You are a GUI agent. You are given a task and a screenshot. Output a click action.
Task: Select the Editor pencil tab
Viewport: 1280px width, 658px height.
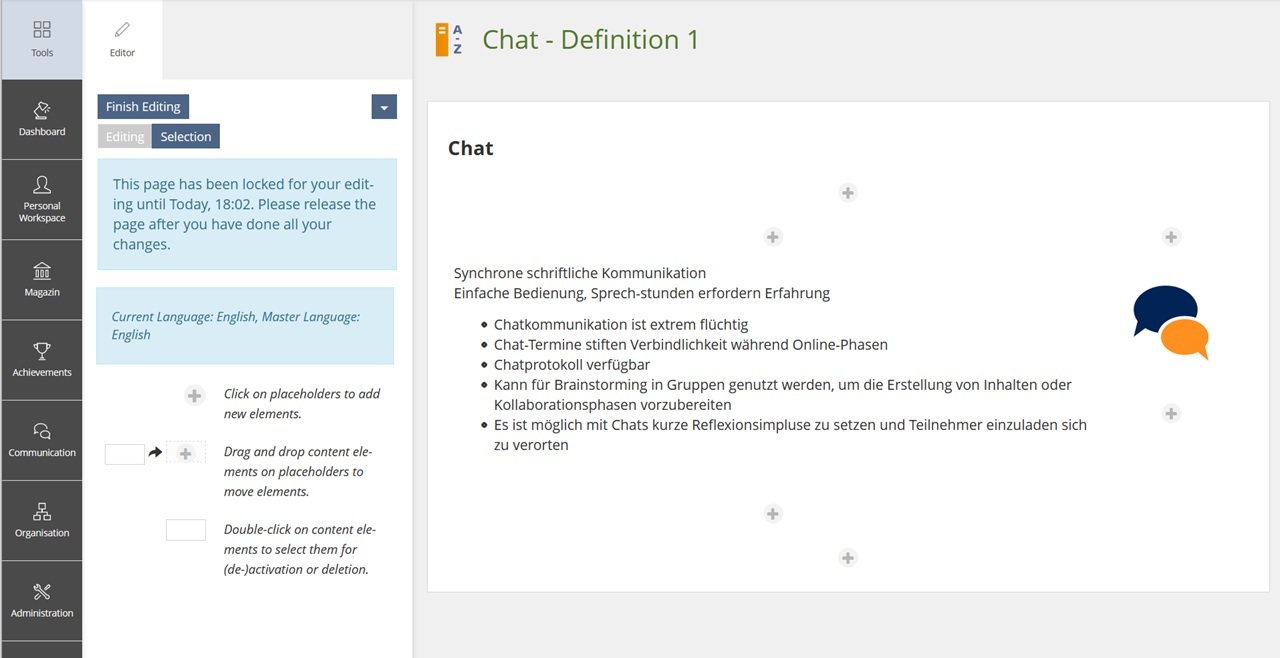122,40
